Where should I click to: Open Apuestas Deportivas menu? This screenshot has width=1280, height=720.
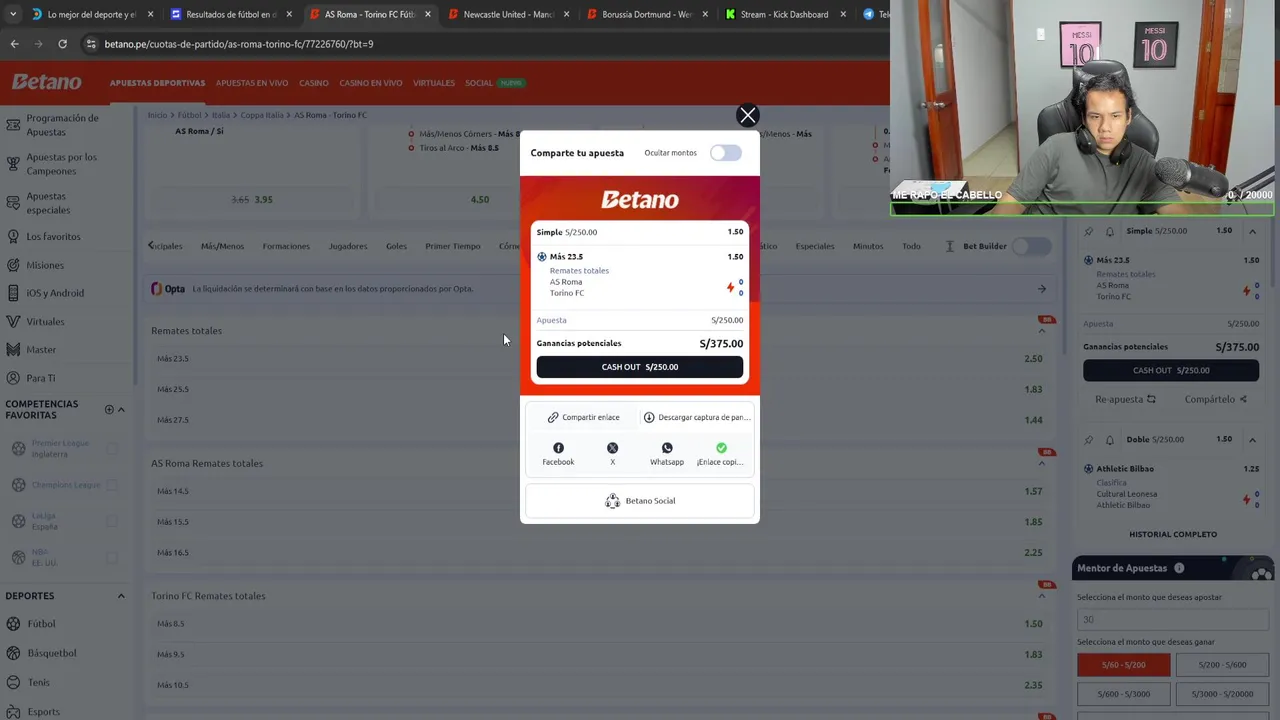point(157,83)
